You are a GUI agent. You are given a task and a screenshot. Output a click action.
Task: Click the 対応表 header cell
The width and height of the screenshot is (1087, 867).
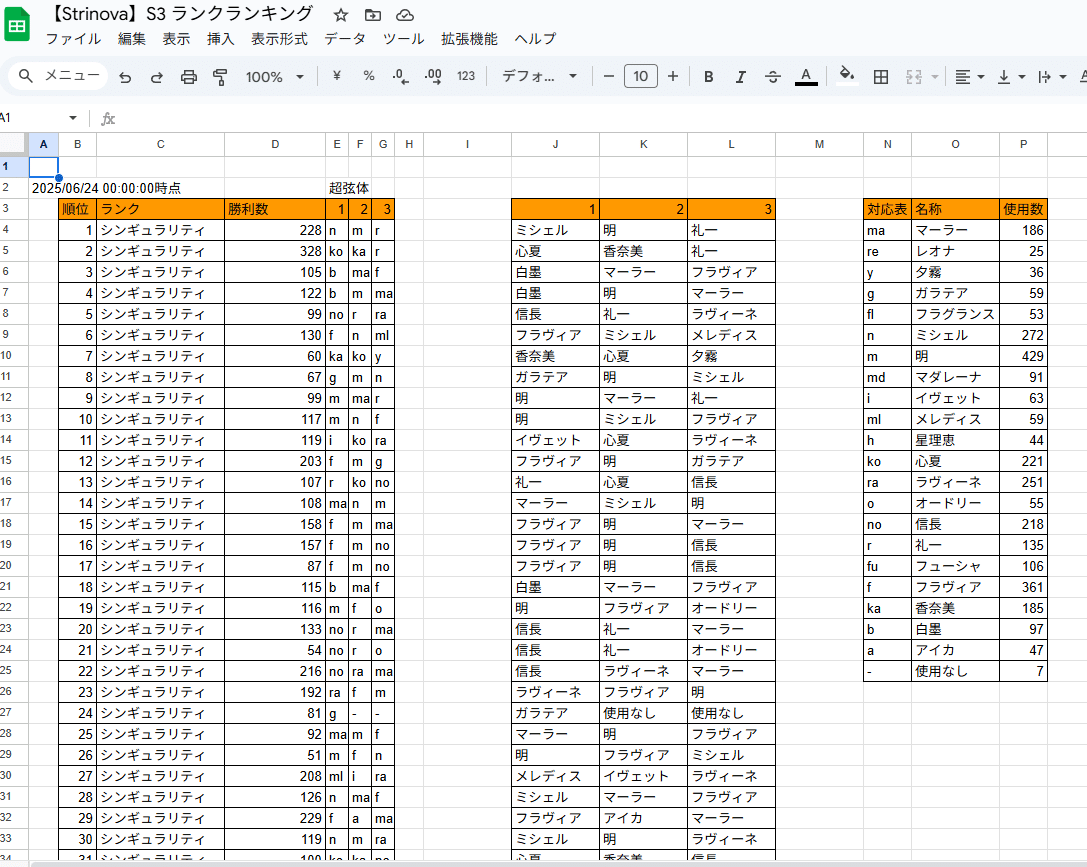click(887, 209)
